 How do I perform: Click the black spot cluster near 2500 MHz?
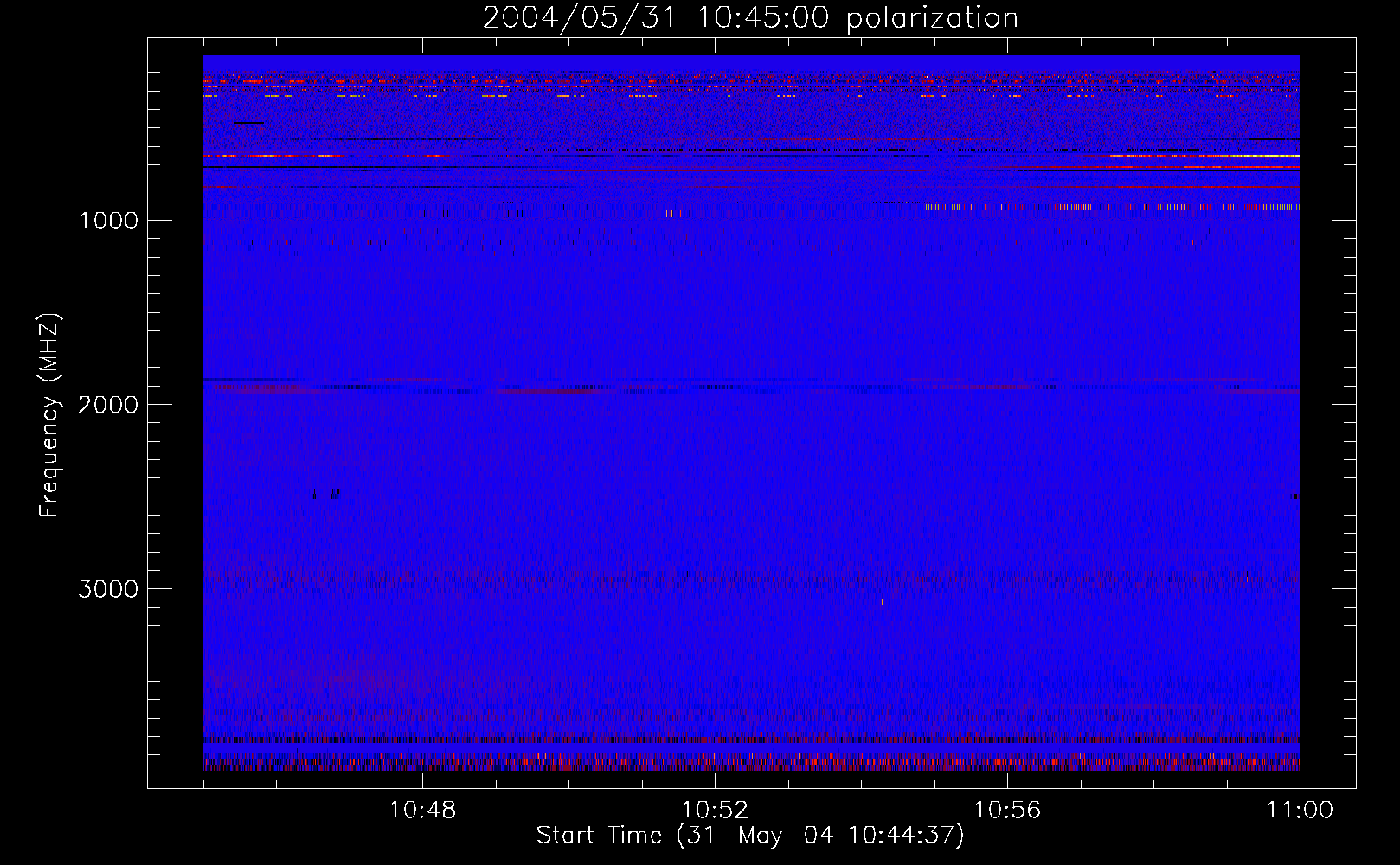click(327, 494)
